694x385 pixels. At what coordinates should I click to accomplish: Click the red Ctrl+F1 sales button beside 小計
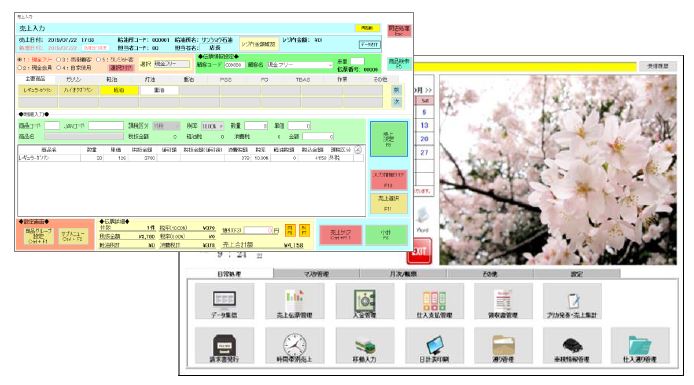tap(340, 235)
